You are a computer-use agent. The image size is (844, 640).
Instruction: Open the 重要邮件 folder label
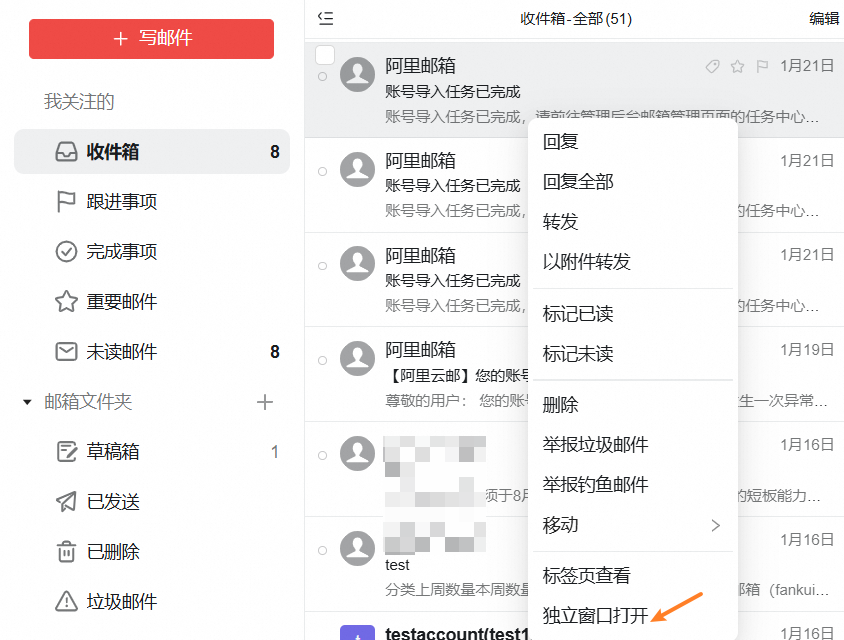click(122, 301)
